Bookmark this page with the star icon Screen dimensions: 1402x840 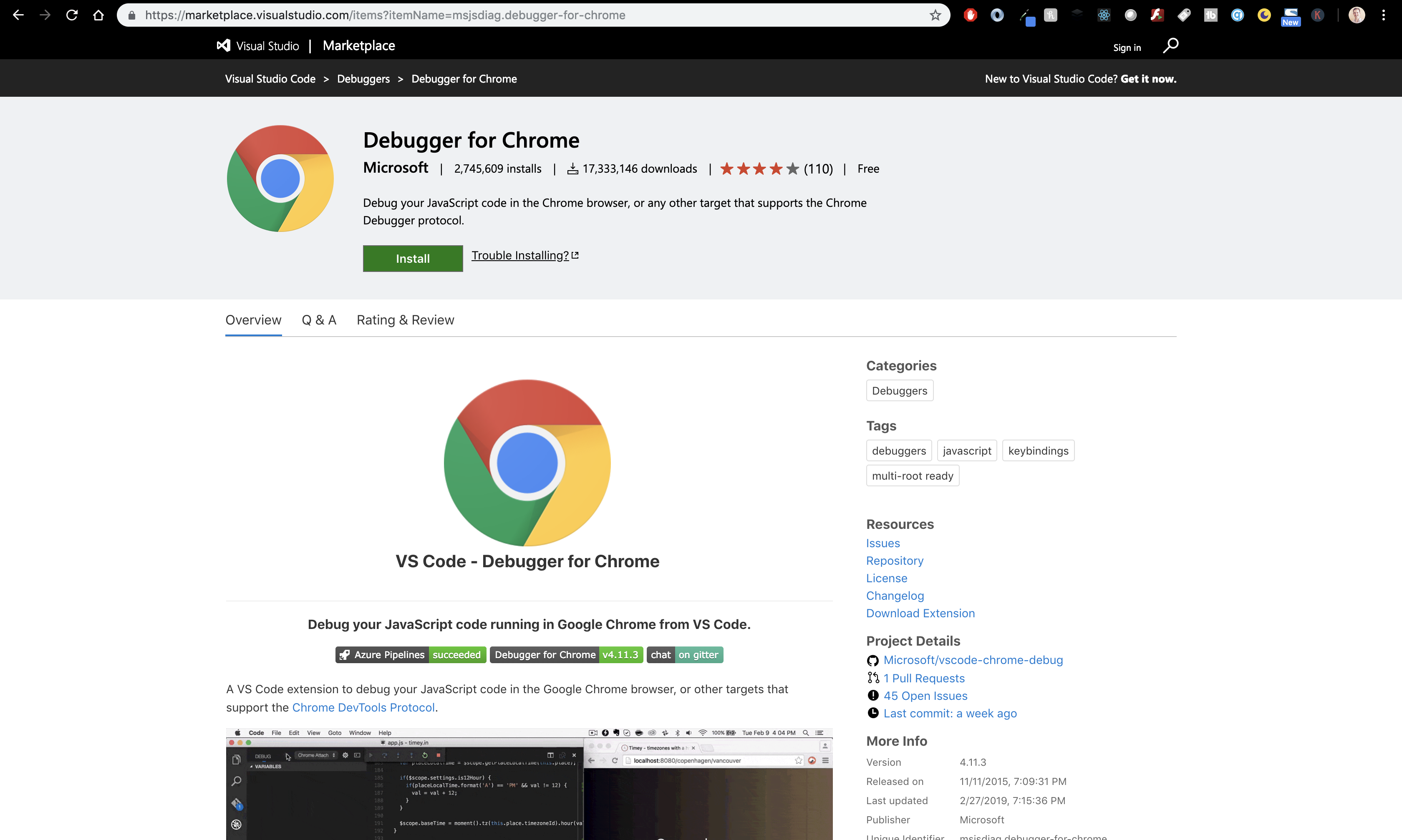coord(935,15)
